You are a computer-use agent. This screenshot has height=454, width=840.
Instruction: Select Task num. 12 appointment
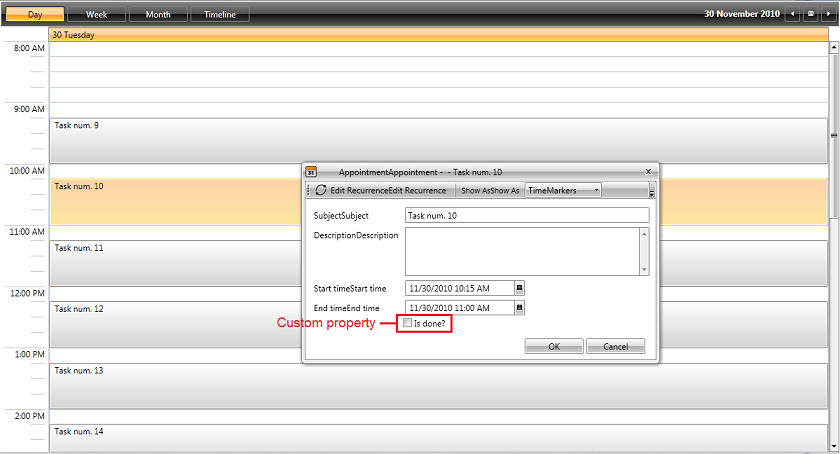[176, 324]
